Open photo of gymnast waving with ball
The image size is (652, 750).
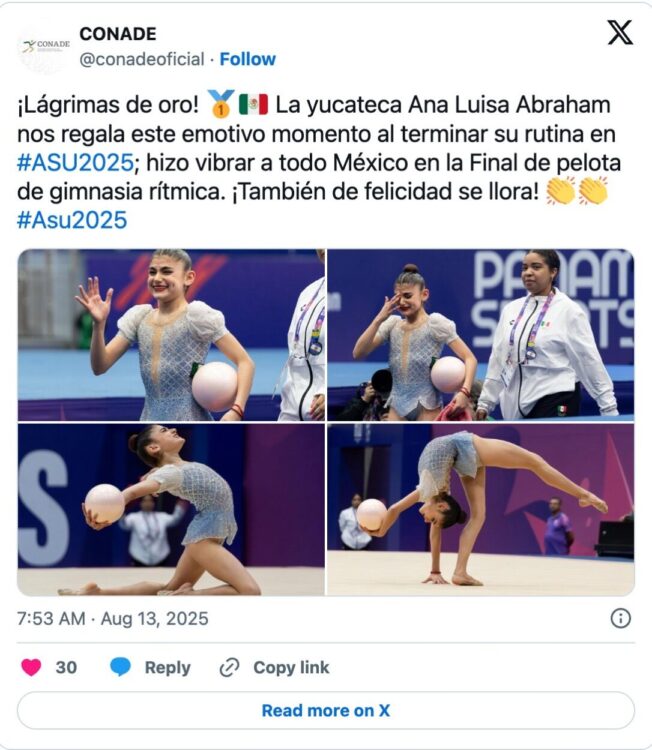click(x=171, y=335)
